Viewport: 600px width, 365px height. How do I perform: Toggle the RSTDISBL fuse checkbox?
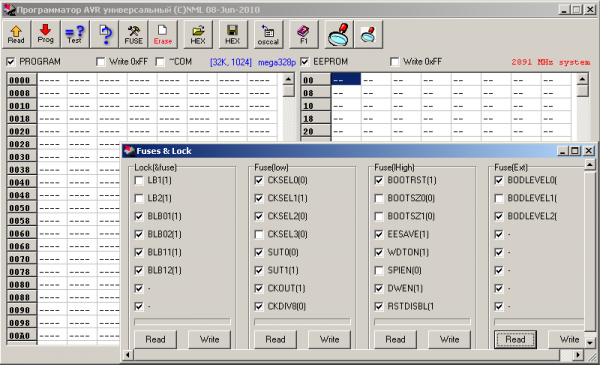point(379,306)
